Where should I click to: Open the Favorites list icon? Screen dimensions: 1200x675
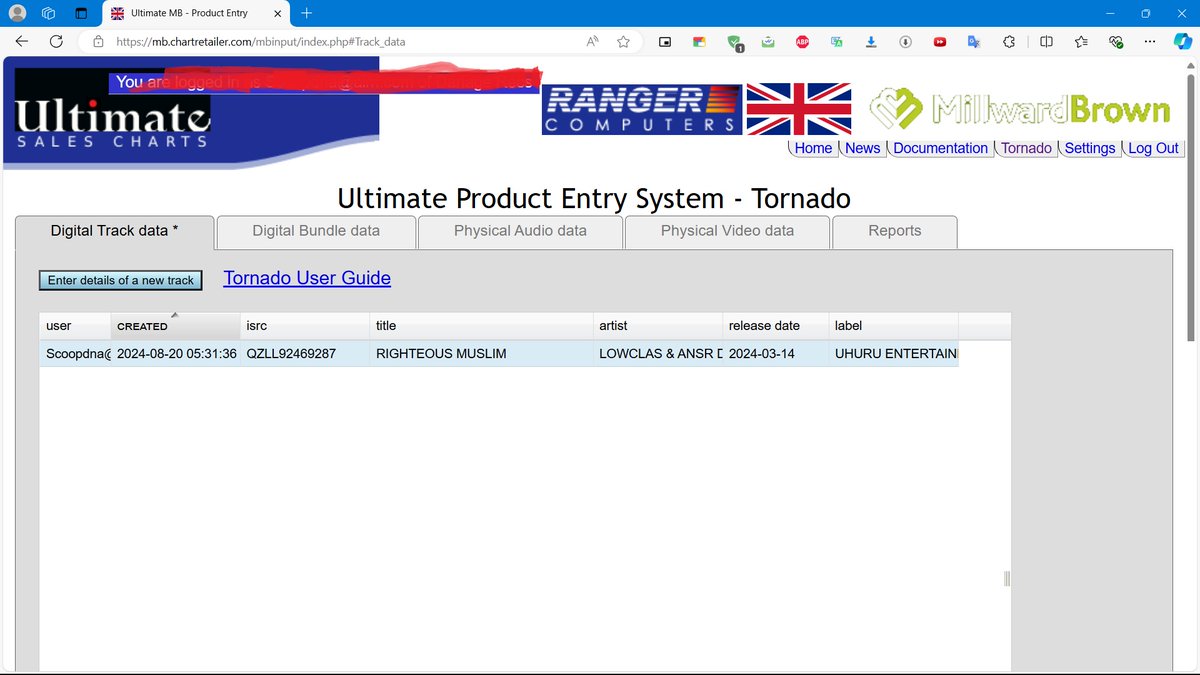[x=1081, y=42]
